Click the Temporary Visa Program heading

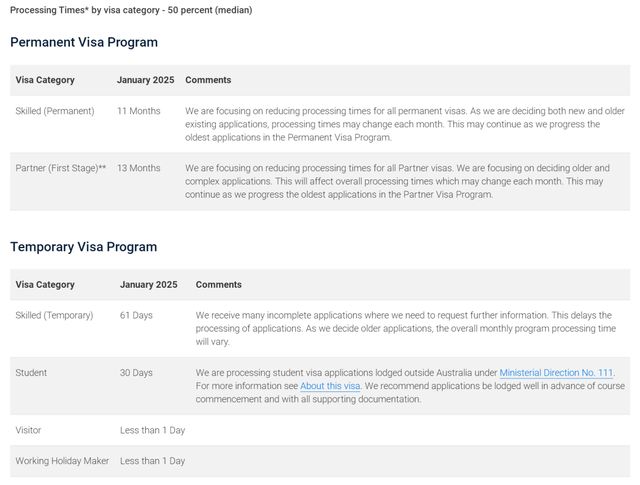[x=84, y=247]
